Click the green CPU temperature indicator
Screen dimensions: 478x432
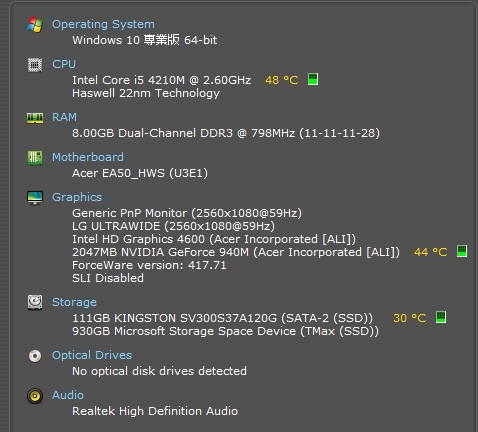[313, 79]
